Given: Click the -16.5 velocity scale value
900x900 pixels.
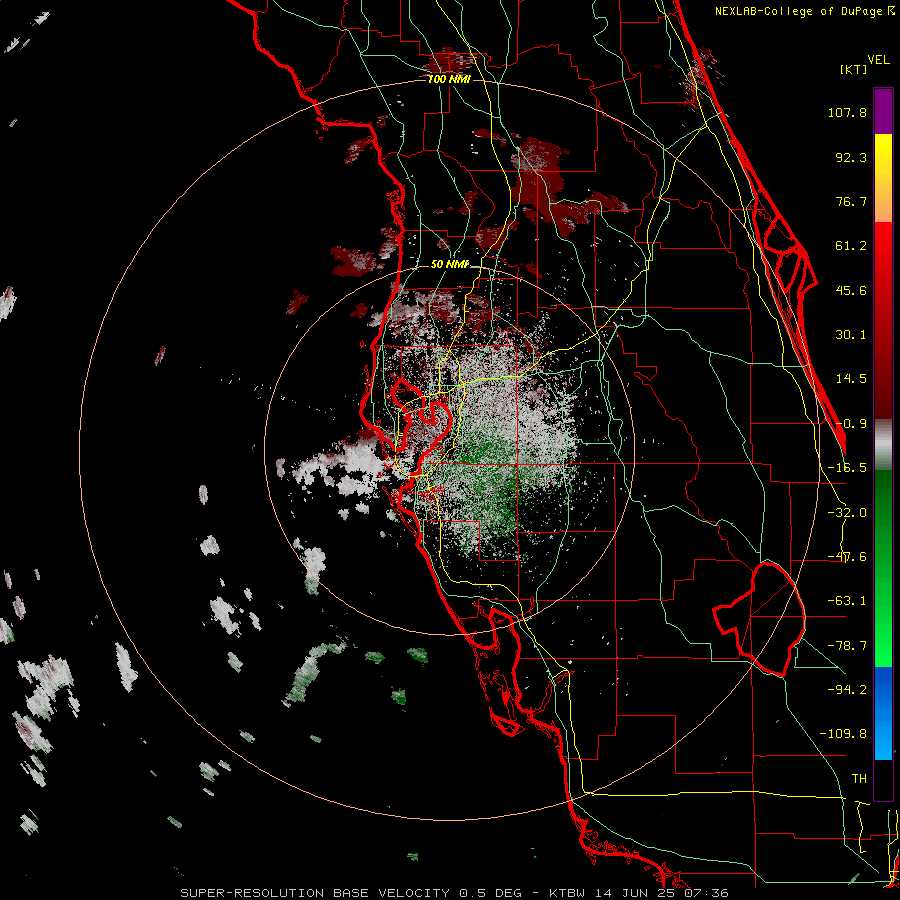Looking at the screenshot, I should pyautogui.click(x=847, y=468).
